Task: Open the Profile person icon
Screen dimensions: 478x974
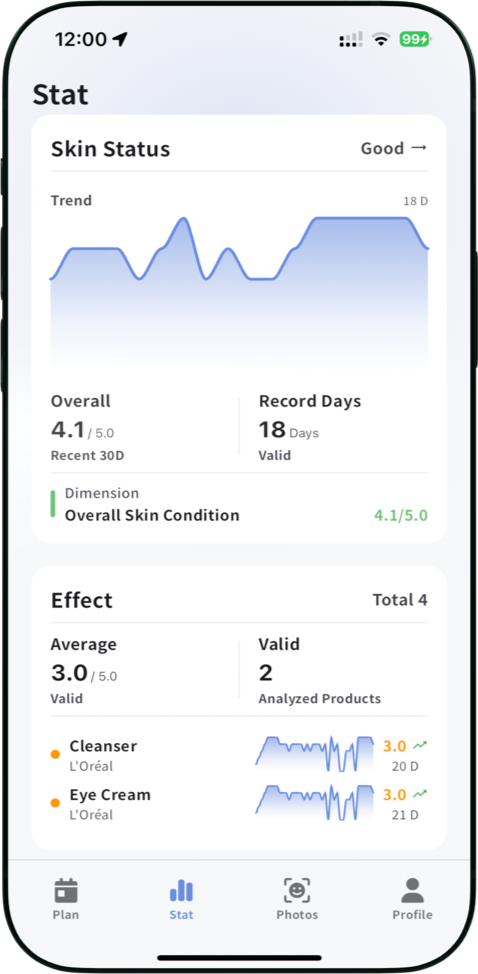Action: [x=412, y=890]
